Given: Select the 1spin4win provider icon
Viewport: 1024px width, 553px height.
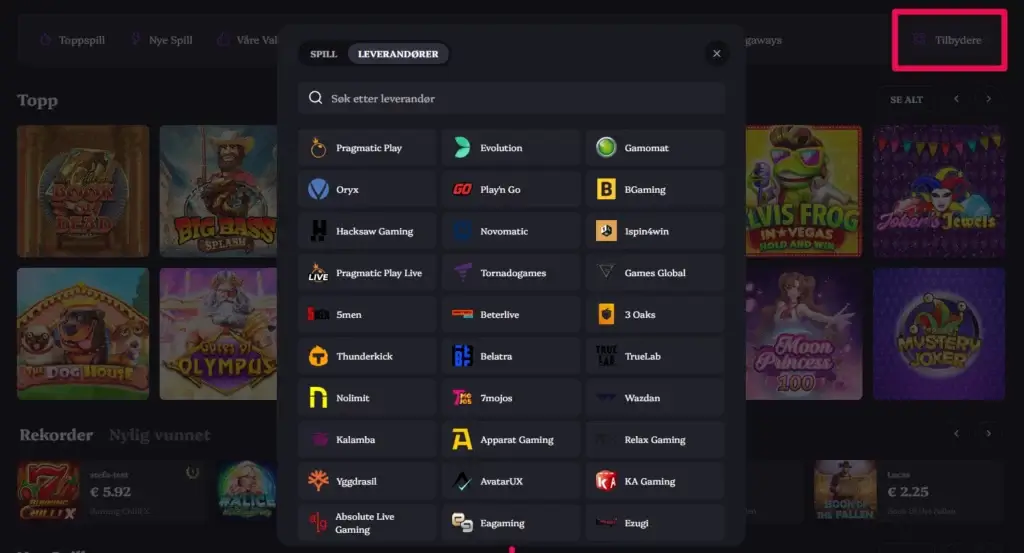Looking at the screenshot, I should pos(606,231).
